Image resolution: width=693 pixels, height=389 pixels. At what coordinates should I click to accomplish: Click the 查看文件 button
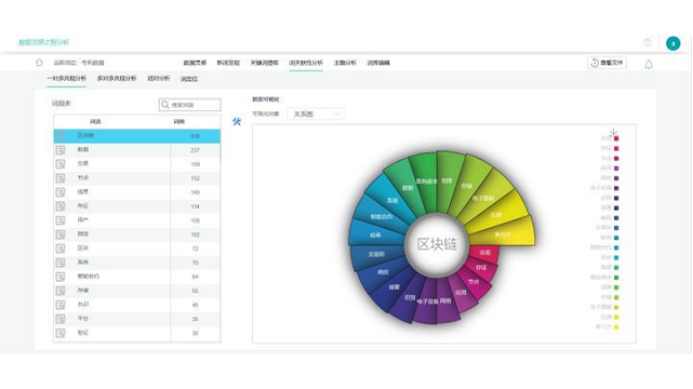pyautogui.click(x=607, y=63)
